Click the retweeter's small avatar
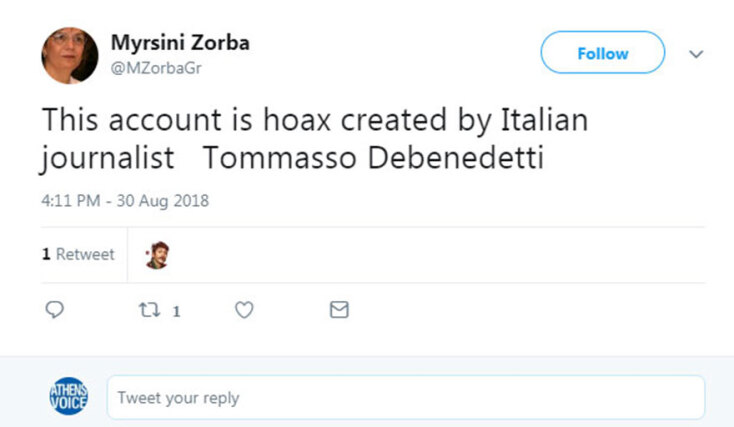 pos(157,255)
